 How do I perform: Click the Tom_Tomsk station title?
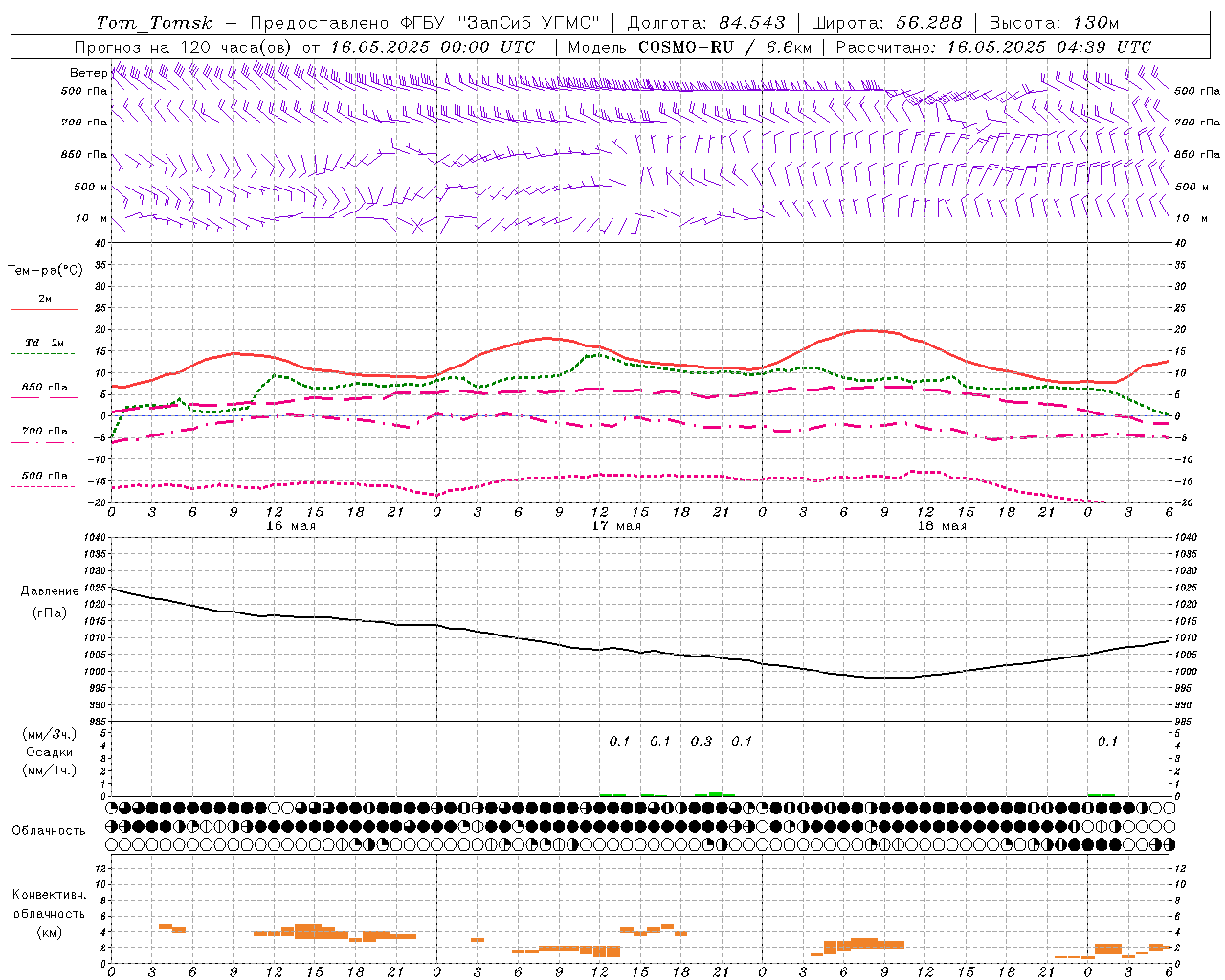[154, 23]
